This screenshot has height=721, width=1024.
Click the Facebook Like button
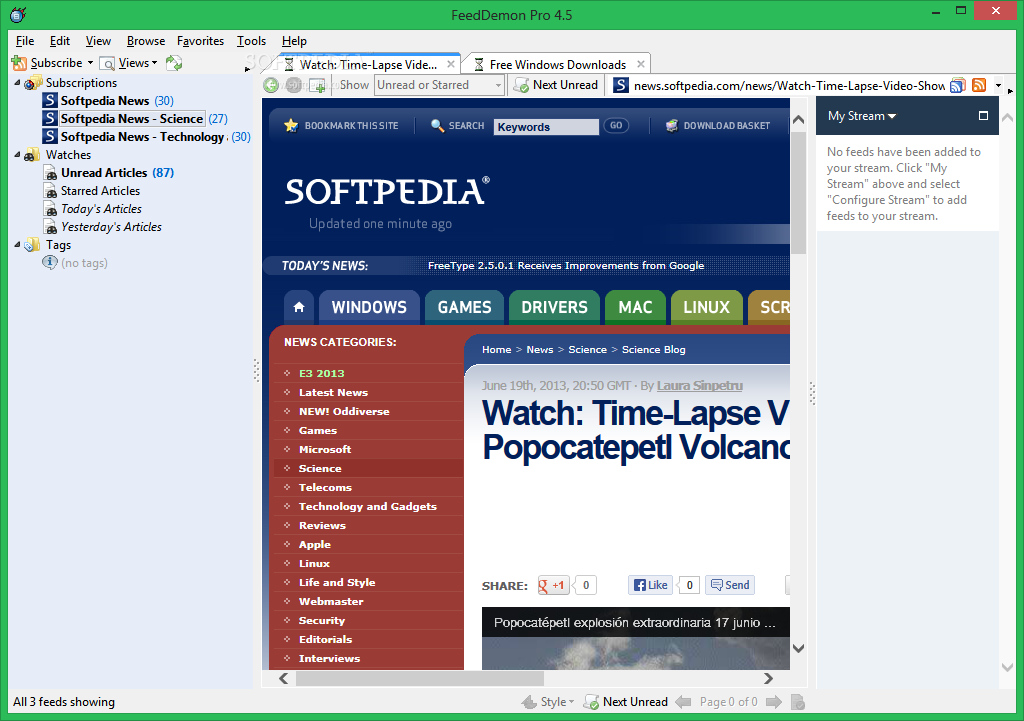650,585
